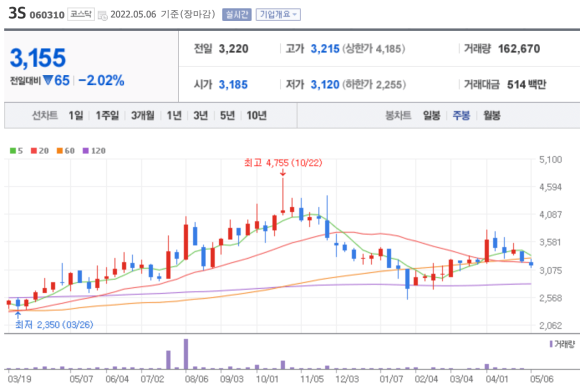Screen dimensions: 580x389
Task: Click the blue arrow above the 최저 label
Action: pyautogui.click(x=18, y=315)
